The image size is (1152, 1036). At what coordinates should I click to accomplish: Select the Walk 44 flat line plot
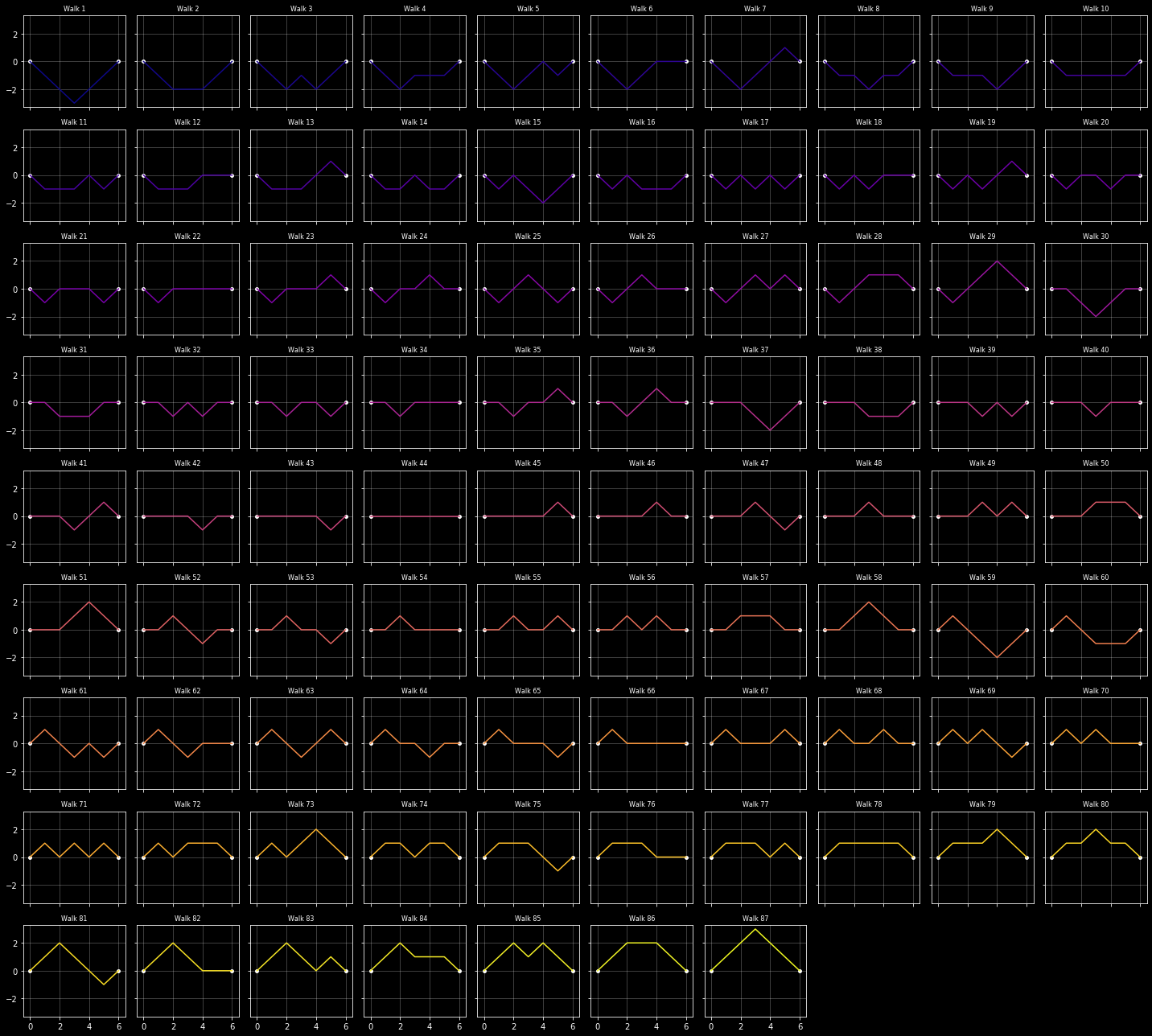pyautogui.click(x=415, y=516)
